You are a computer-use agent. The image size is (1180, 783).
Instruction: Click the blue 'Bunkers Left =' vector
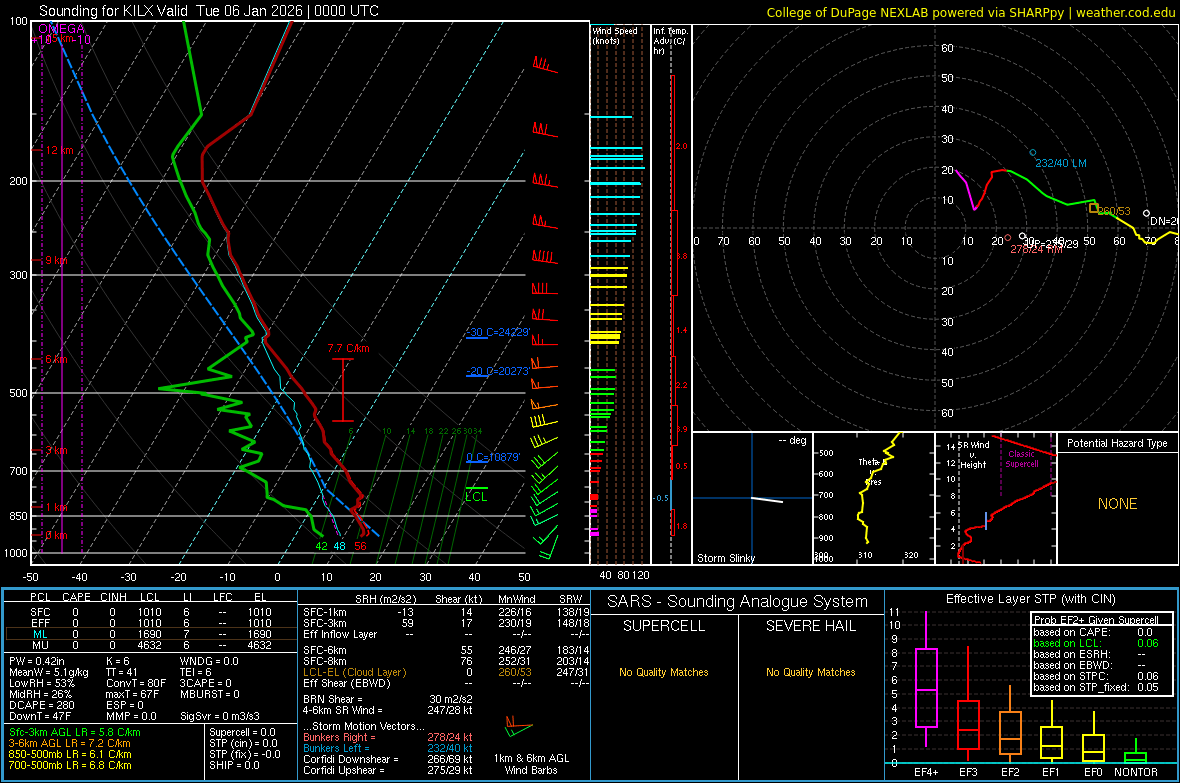[x=388, y=748]
